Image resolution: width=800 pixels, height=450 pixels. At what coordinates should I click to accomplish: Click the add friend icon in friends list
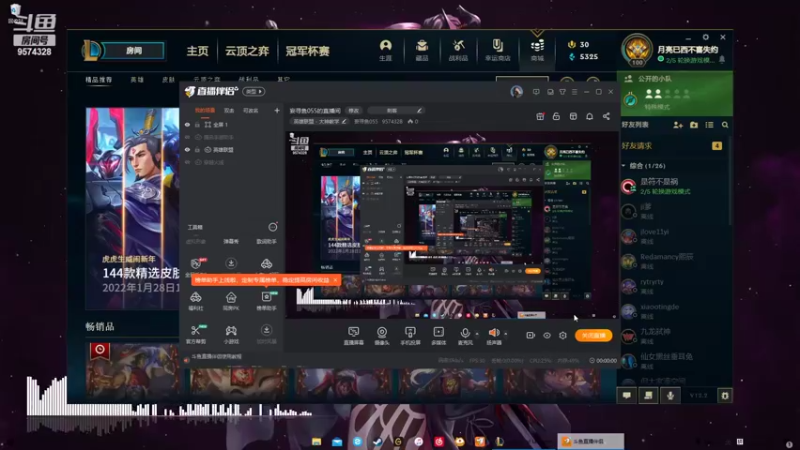(x=678, y=124)
